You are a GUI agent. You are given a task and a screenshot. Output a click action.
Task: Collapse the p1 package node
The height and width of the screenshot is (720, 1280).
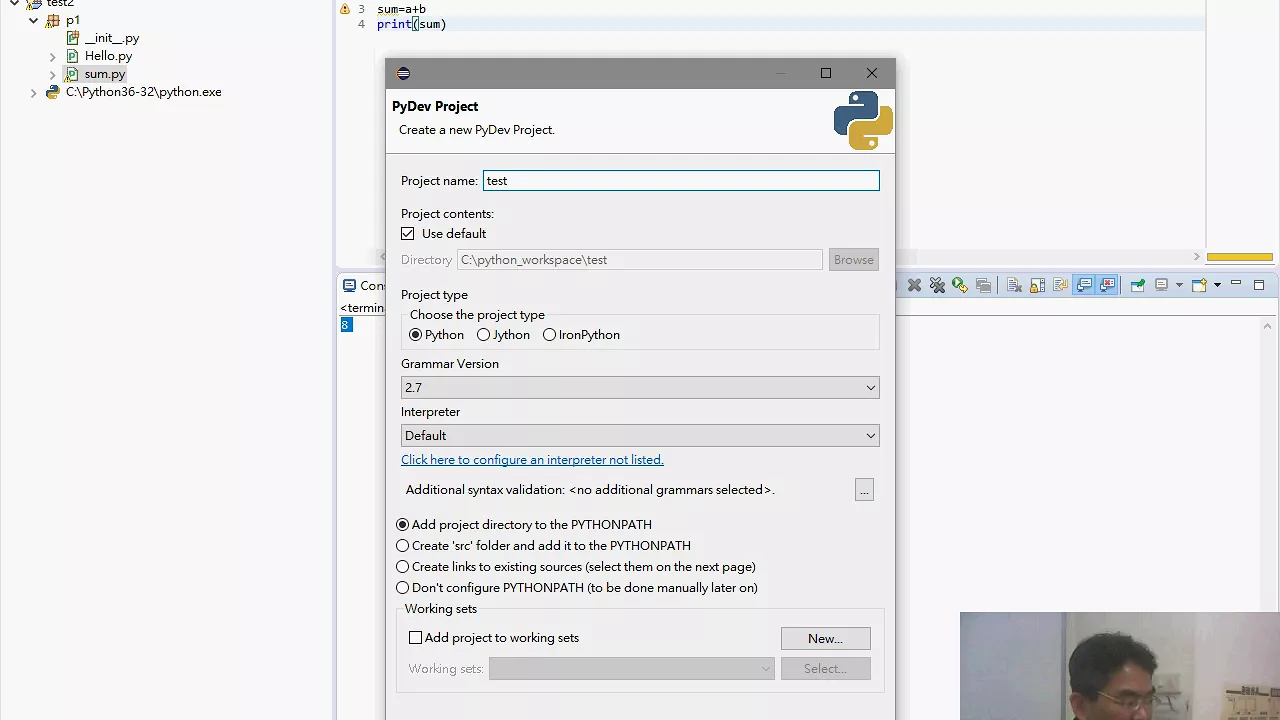[33, 20]
